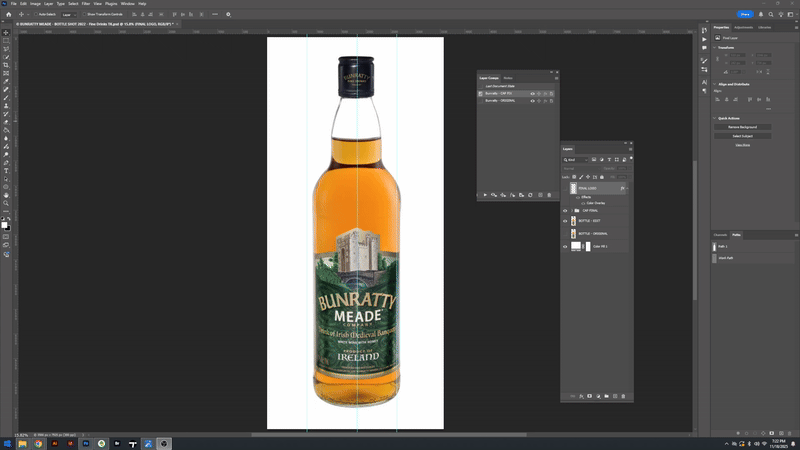Toggle visibility of CAP FINAL group
Screen dimensions: 800x450
coord(565,211)
